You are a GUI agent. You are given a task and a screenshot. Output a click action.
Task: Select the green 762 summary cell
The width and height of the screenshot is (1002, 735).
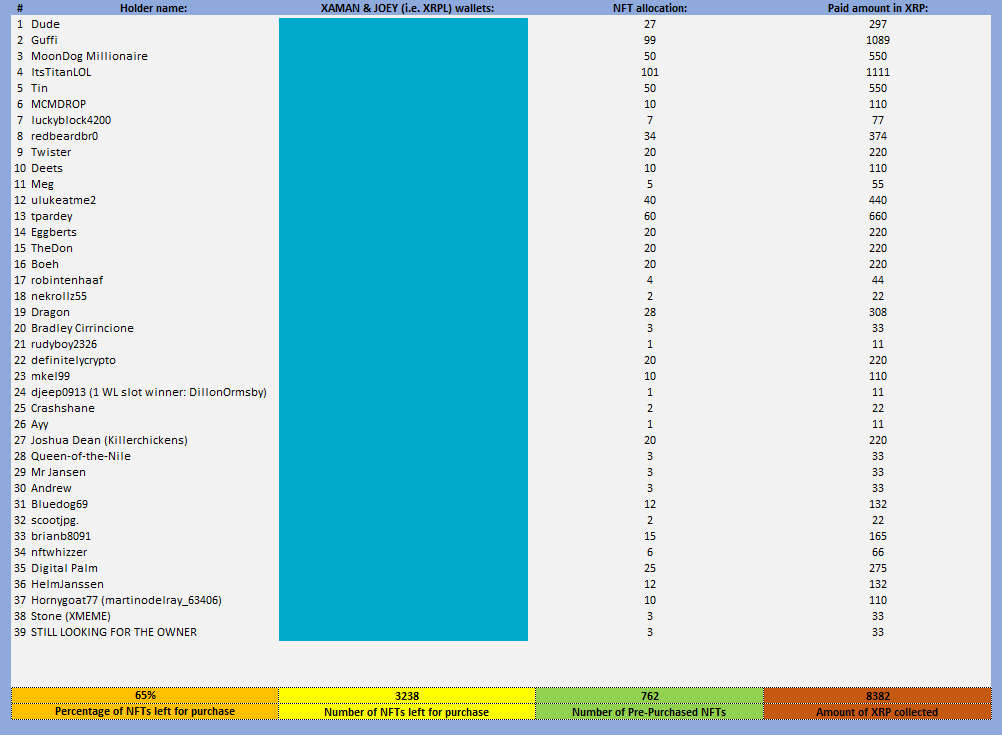point(650,695)
